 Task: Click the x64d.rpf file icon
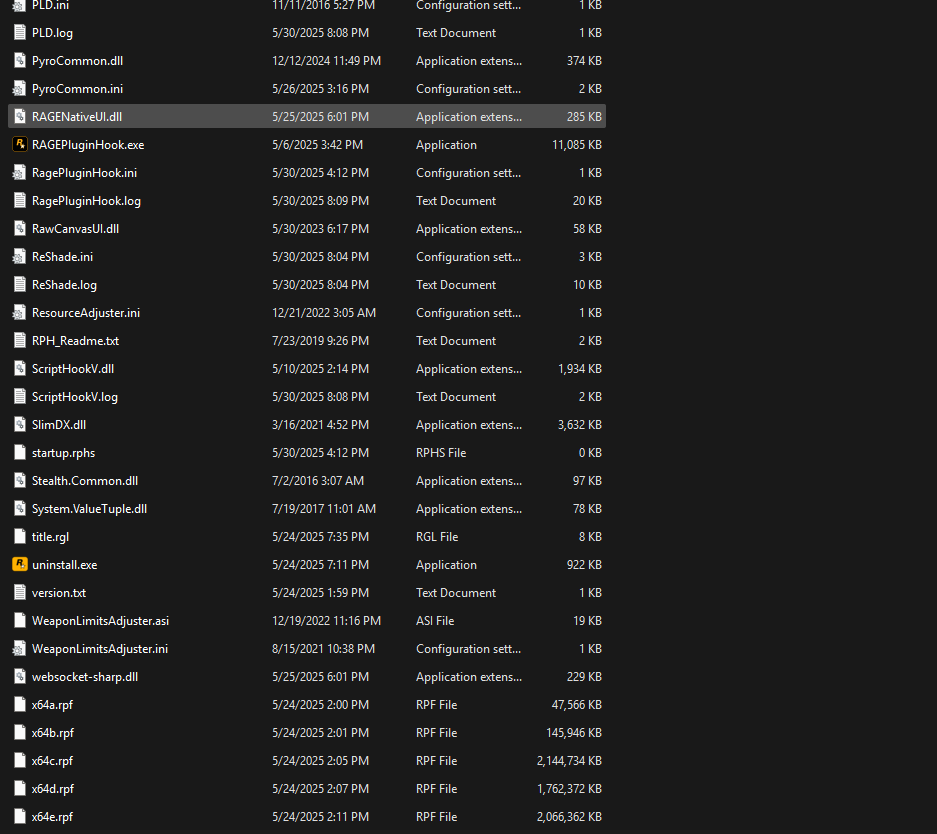coord(20,789)
